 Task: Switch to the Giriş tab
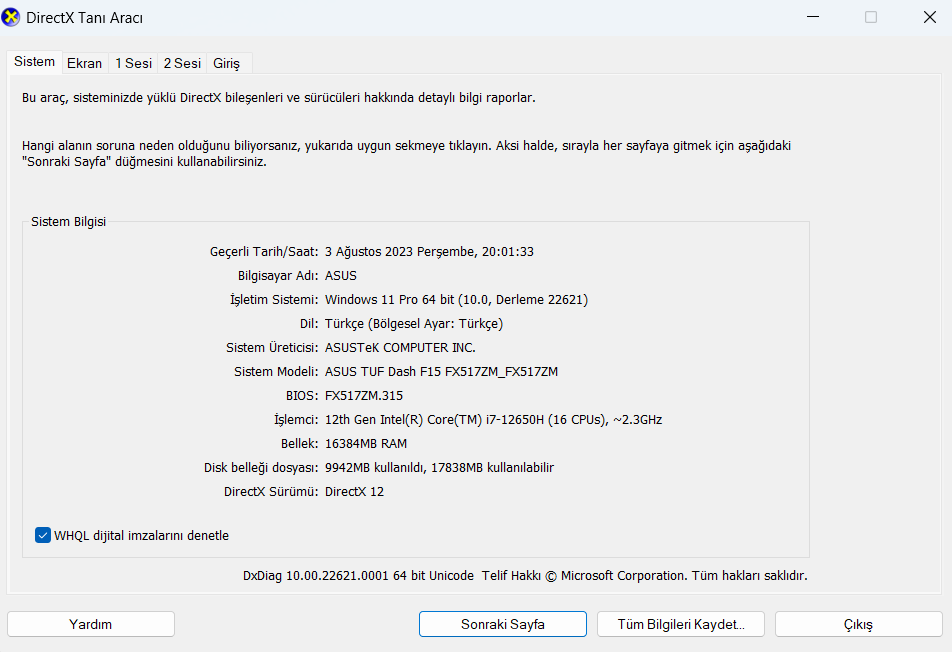[x=226, y=63]
